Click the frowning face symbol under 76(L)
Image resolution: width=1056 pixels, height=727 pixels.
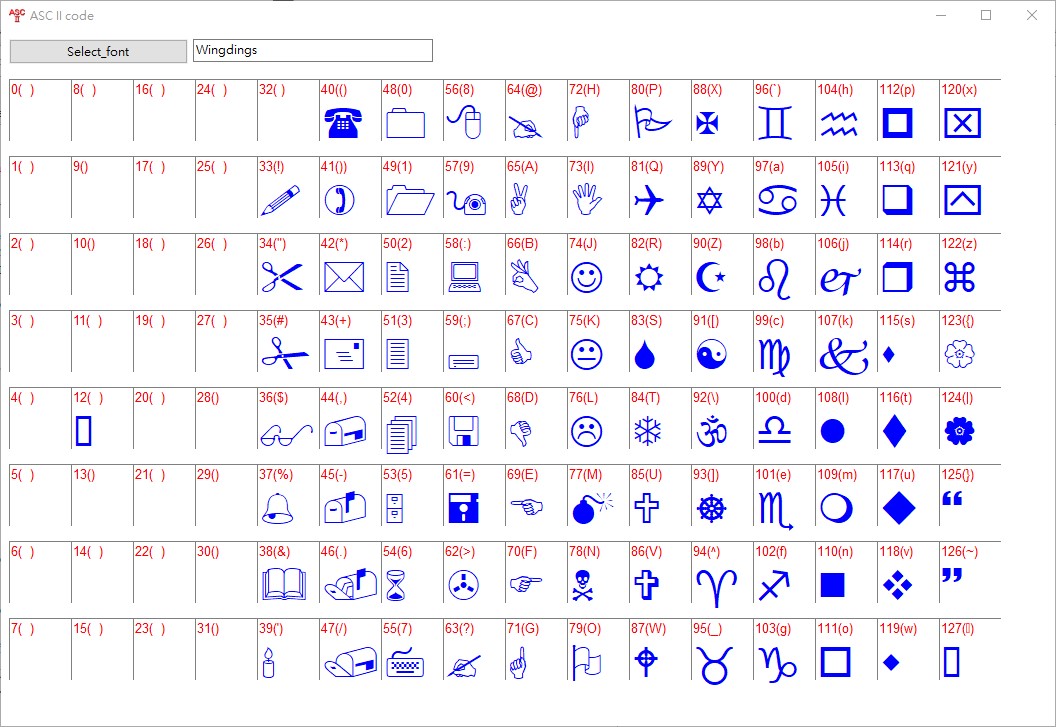586,431
